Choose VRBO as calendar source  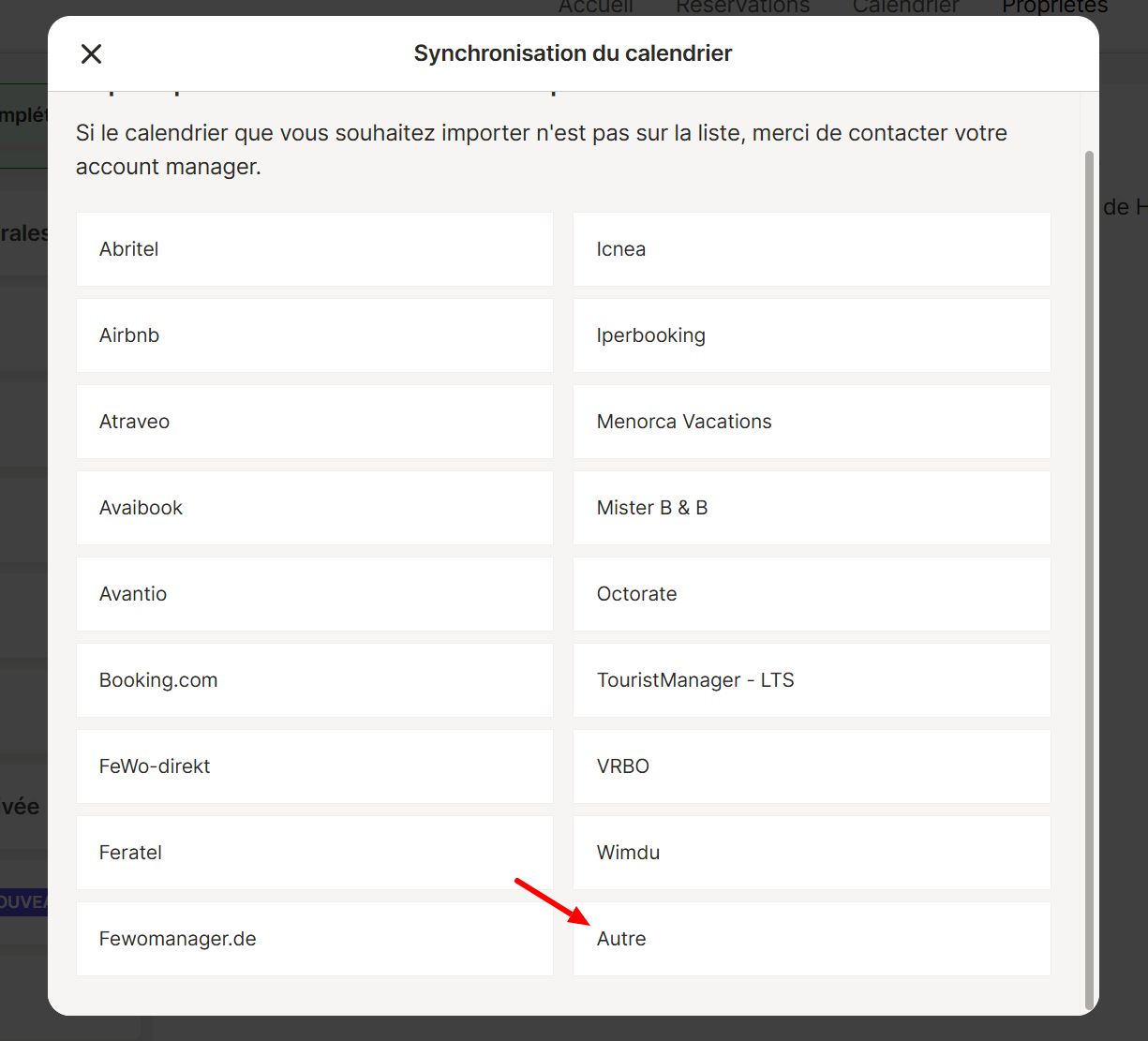coord(811,766)
